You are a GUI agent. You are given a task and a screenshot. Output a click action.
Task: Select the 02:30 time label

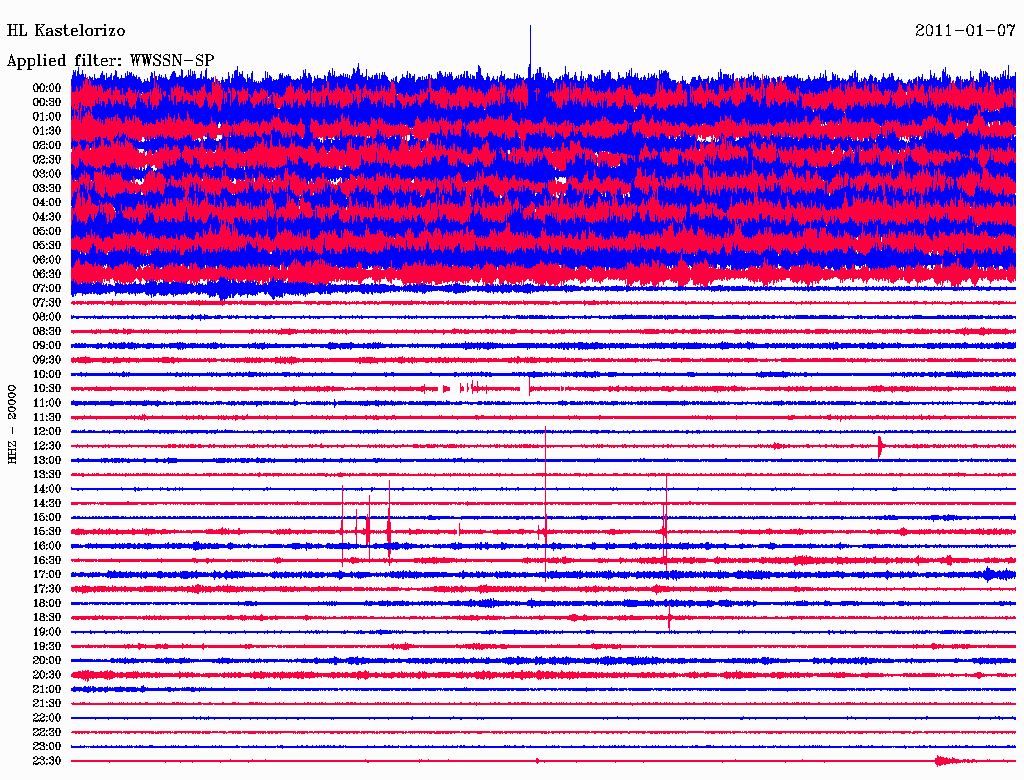click(47, 159)
